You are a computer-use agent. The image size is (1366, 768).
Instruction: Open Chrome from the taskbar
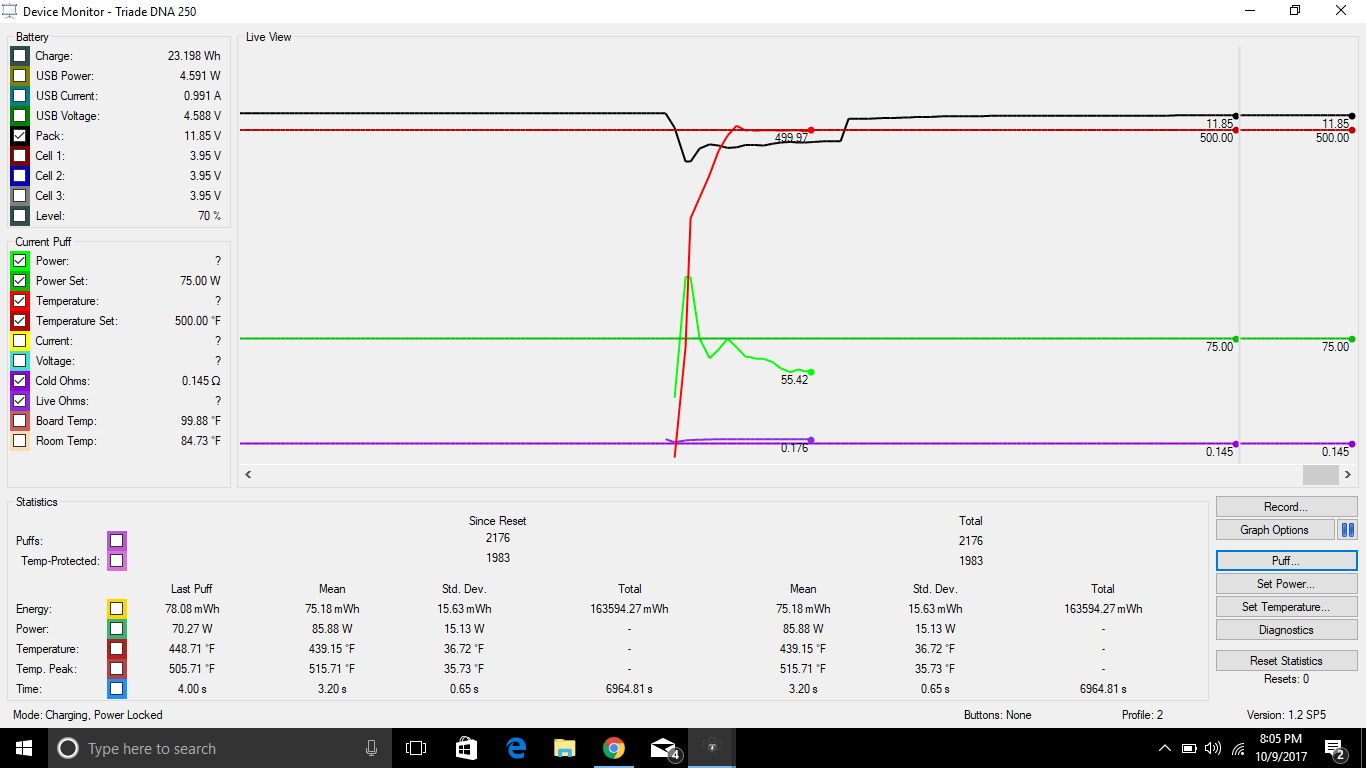(614, 748)
